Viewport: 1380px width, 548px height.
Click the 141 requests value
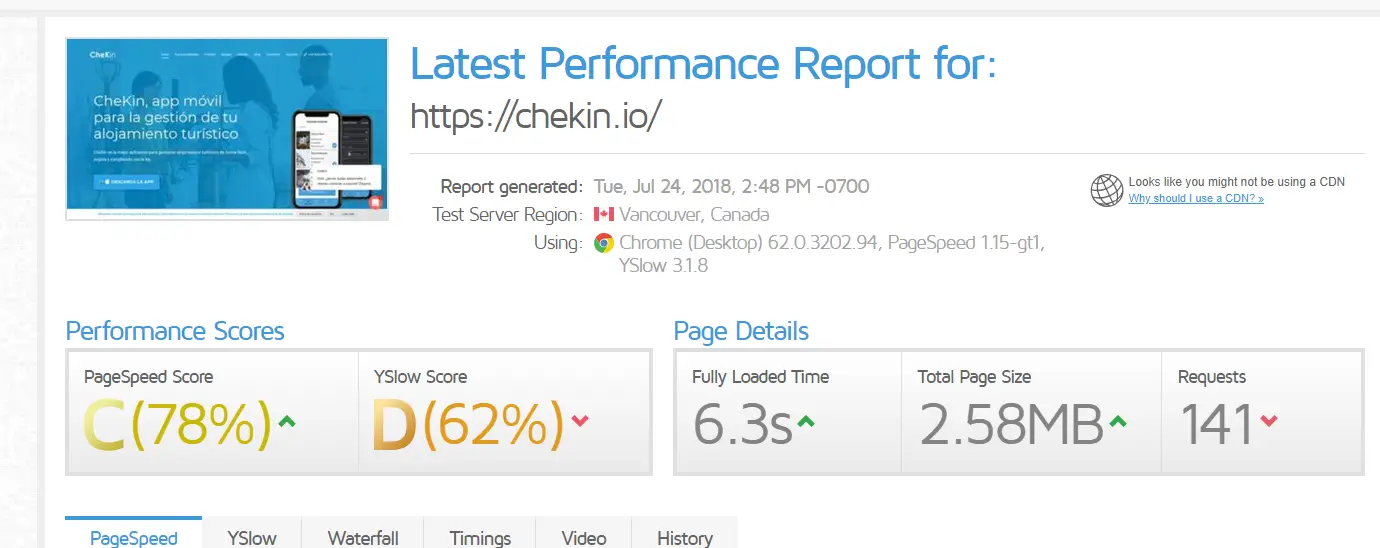(x=1217, y=424)
